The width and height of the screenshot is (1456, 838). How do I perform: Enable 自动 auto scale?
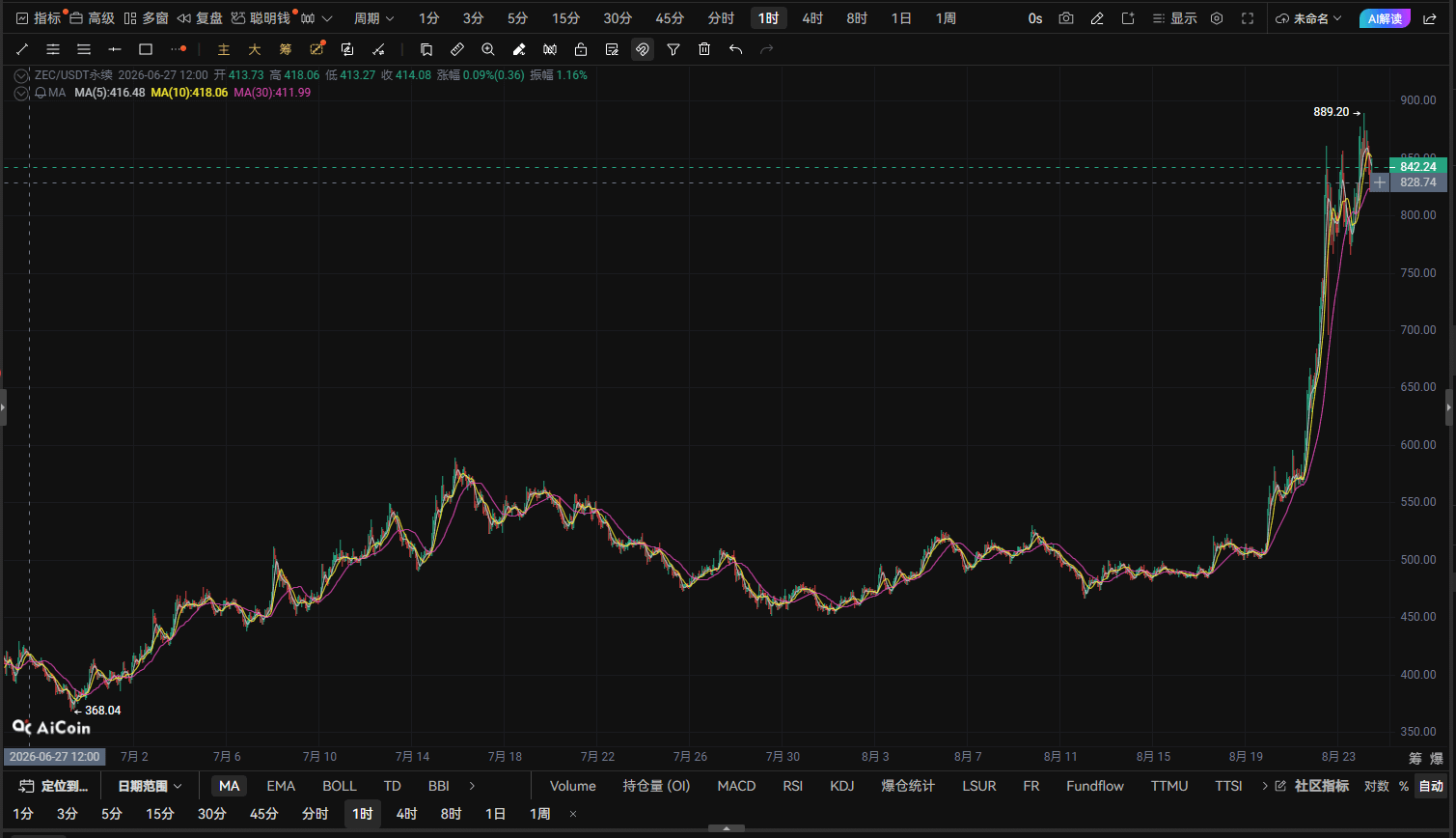click(x=1431, y=786)
